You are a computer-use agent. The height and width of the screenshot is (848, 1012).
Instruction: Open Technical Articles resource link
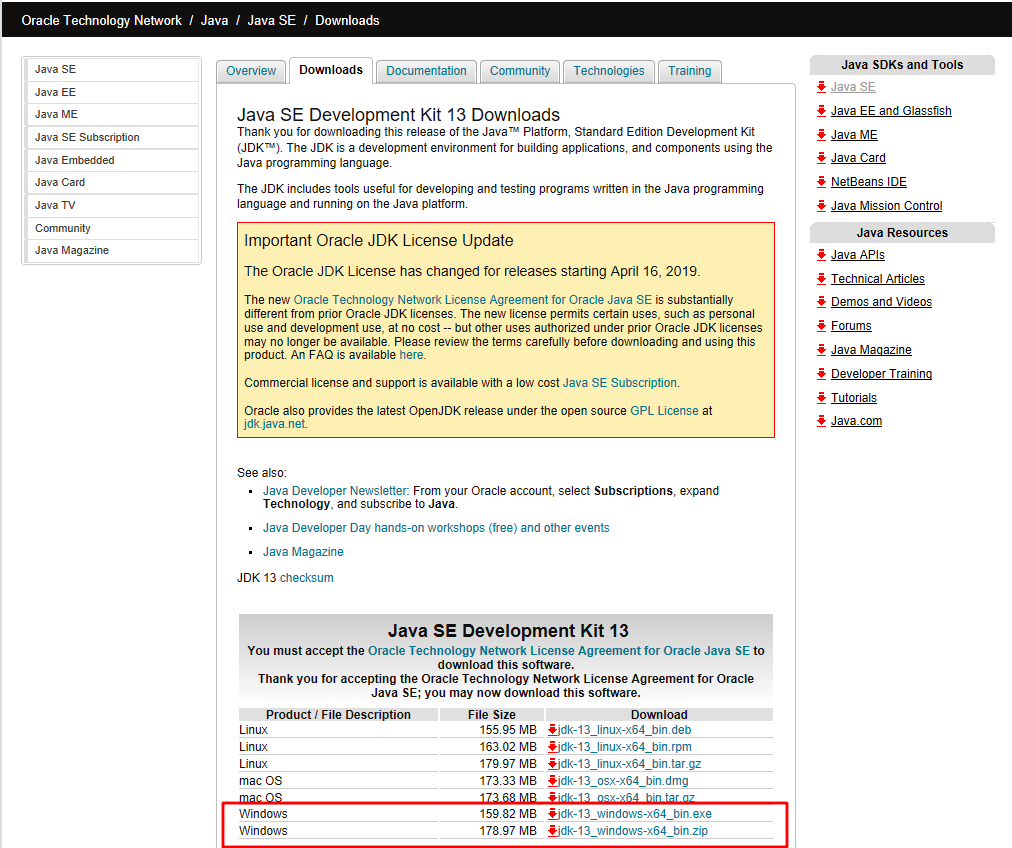pos(878,279)
